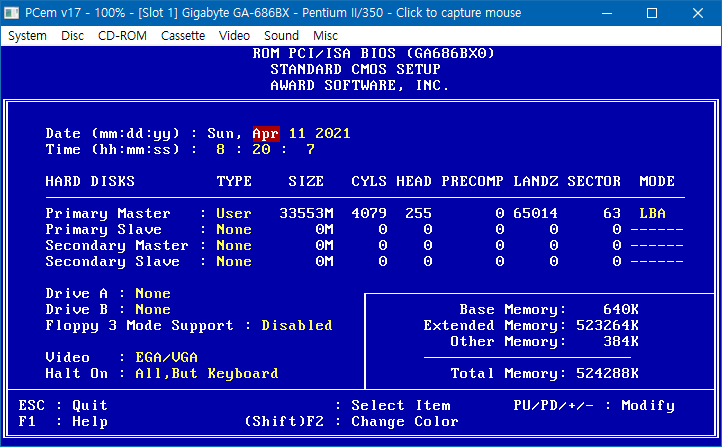
Task: Click the Primary Master label
Action: tap(108, 213)
